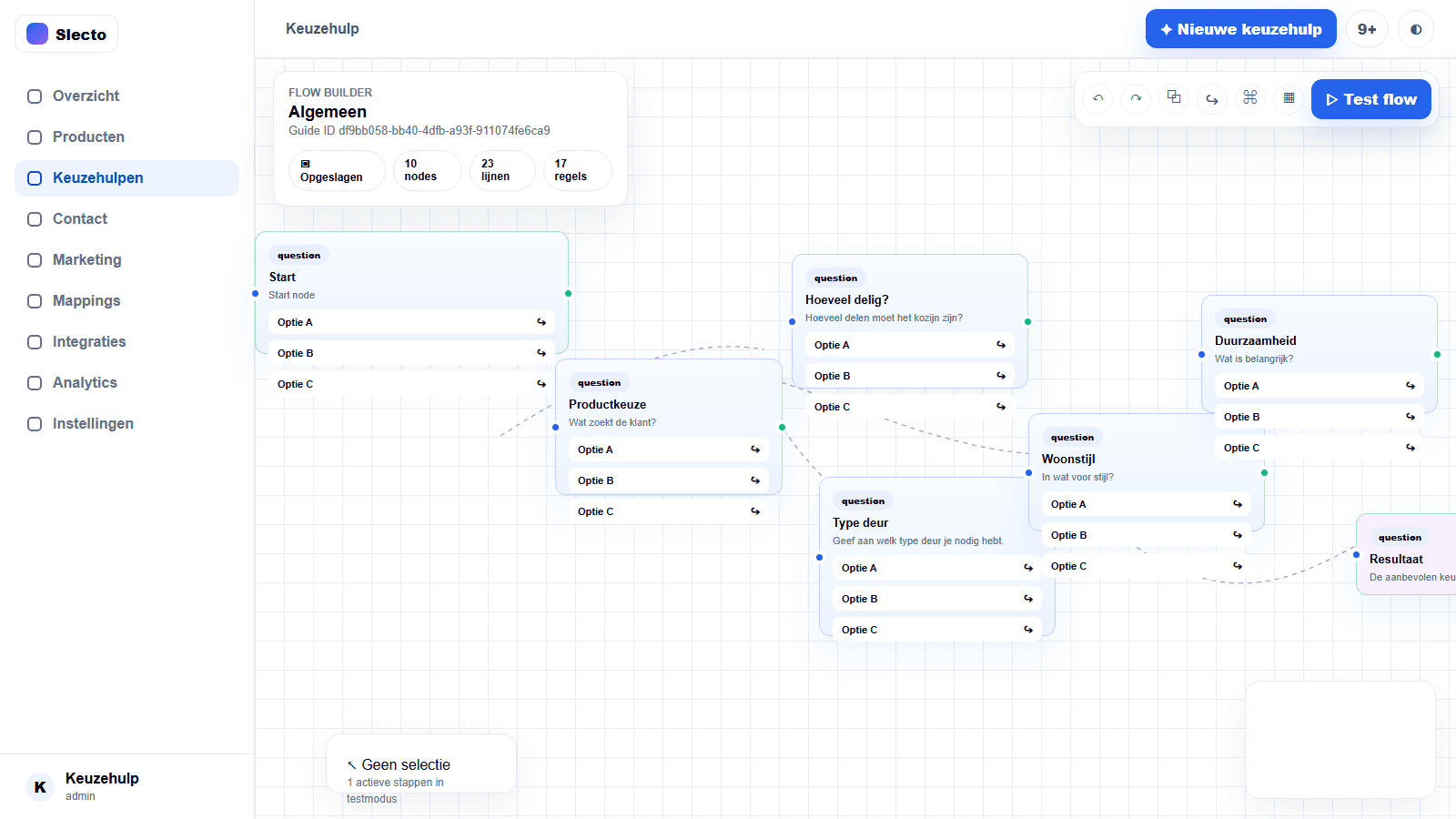The image size is (1456, 819).
Task: Select the Productkeuze node title
Action: [x=607, y=404]
